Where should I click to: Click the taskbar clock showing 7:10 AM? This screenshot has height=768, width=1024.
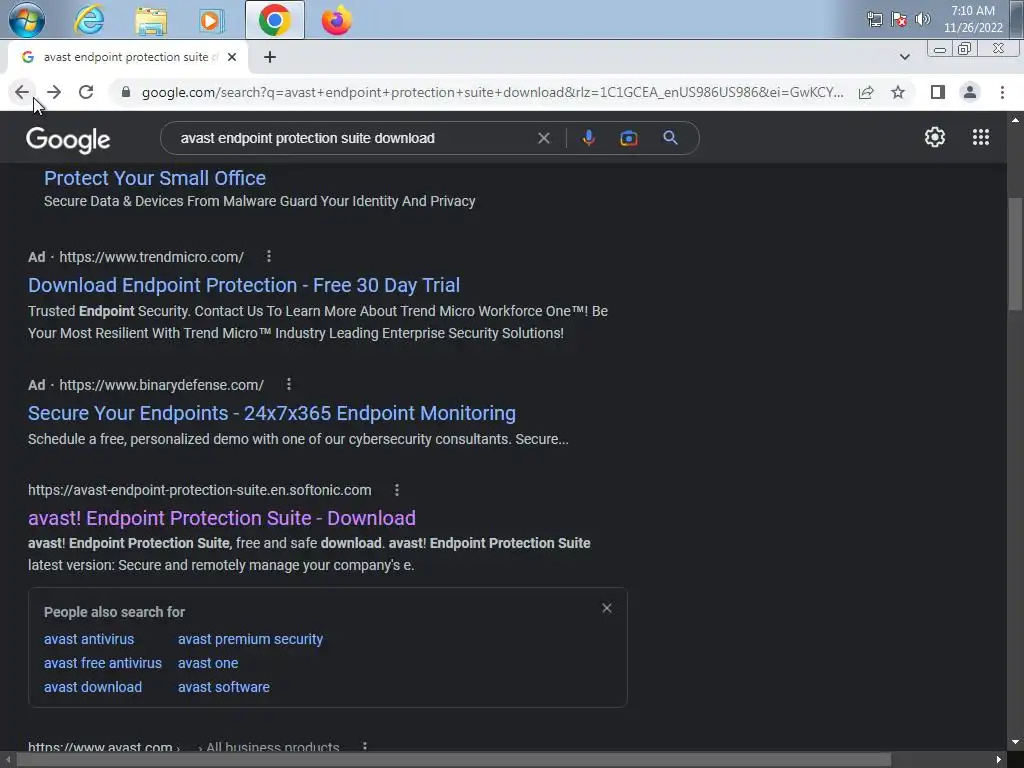[973, 19]
